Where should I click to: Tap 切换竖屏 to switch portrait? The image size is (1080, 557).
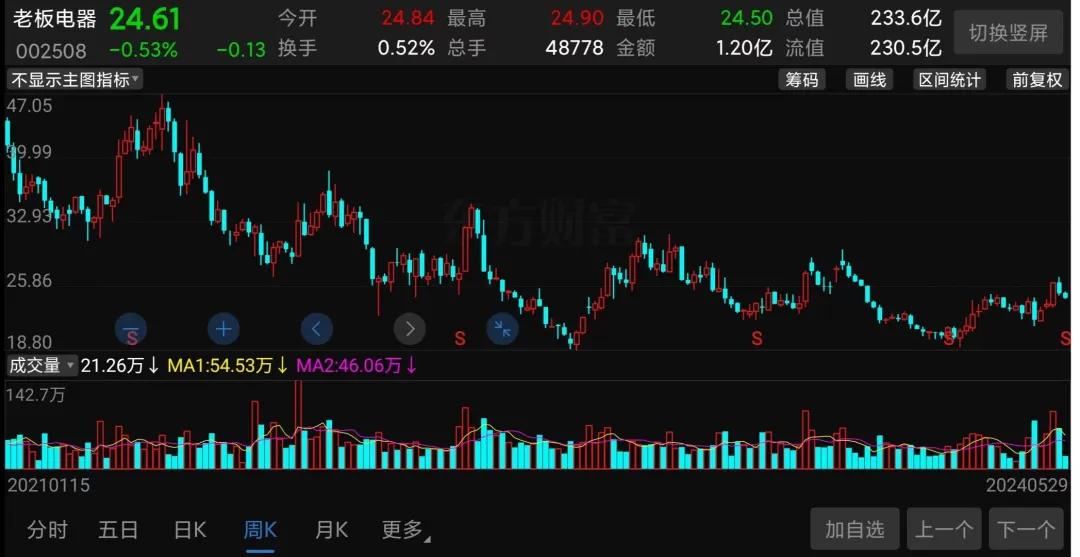[1008, 32]
